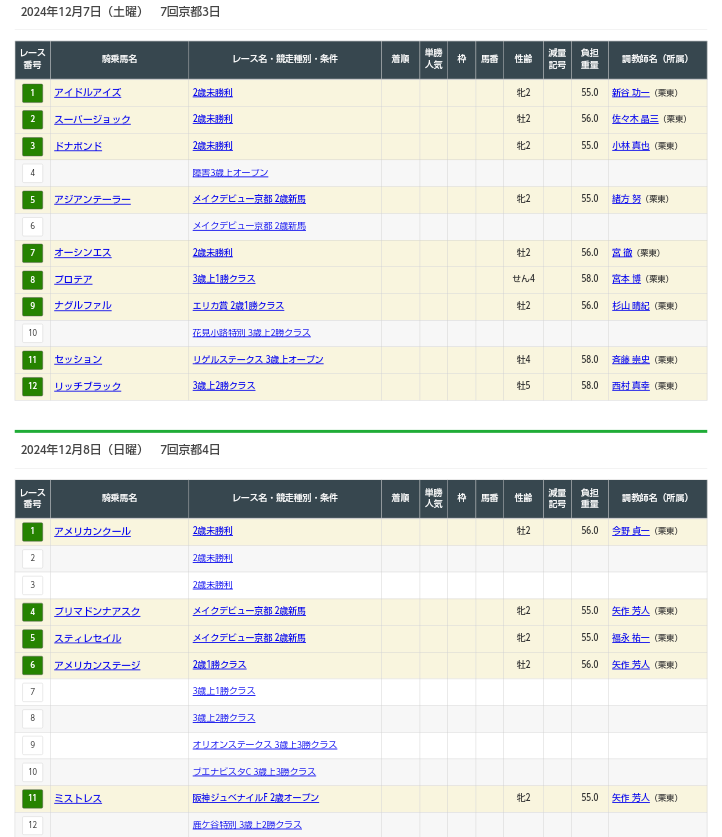This screenshot has width=722, height=837.
Task: Open trainer link 宮 徹
Action: [622, 252]
